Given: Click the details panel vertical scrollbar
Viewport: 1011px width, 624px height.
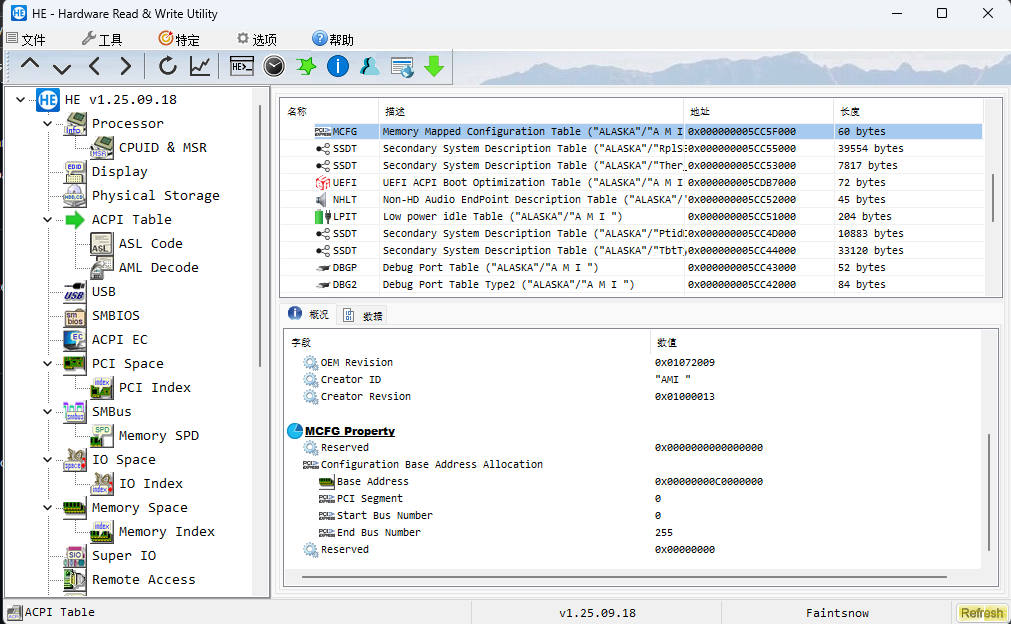Looking at the screenshot, I should point(989,492).
